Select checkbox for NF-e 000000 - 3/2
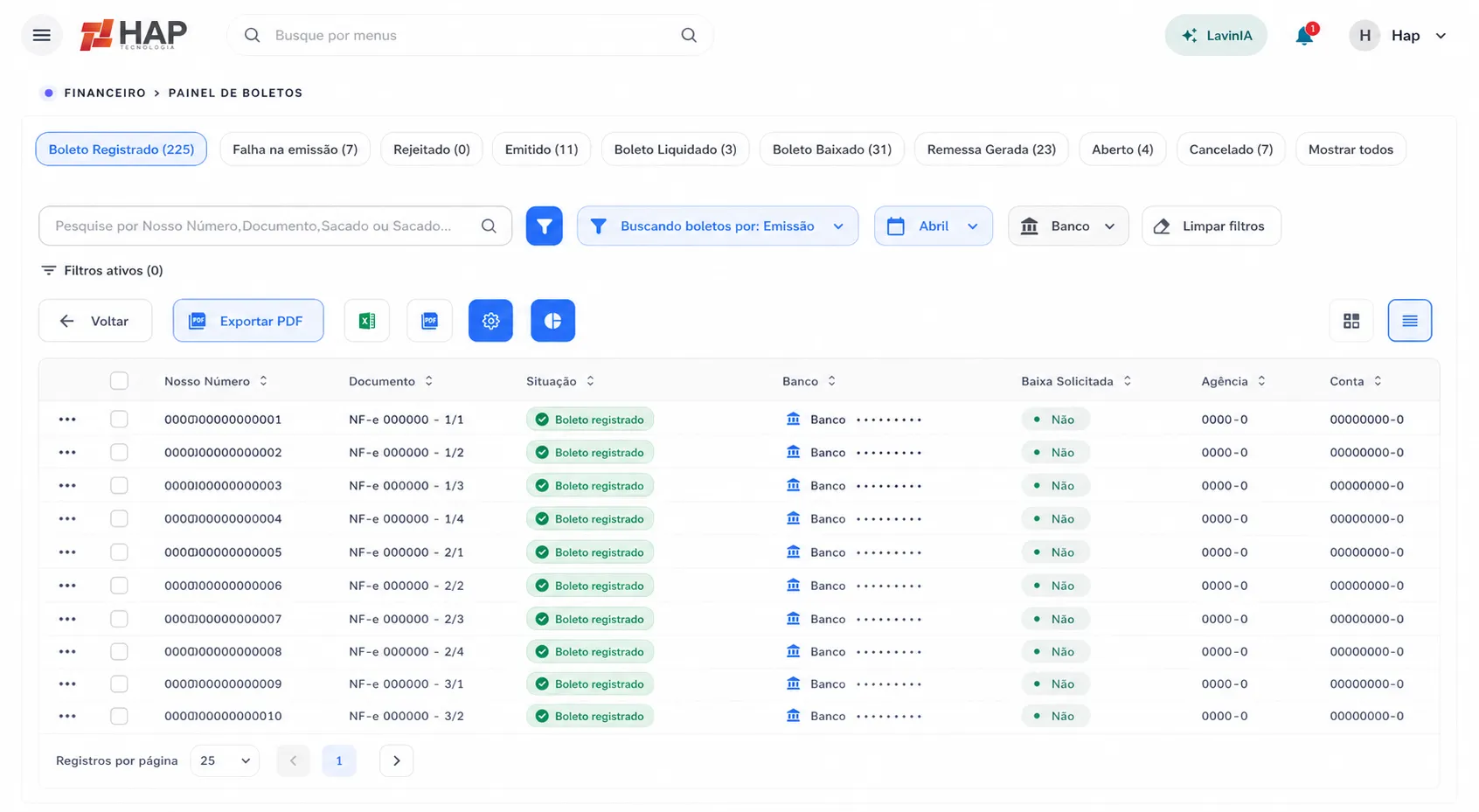Viewport: 1479px width, 812px height. pos(119,716)
